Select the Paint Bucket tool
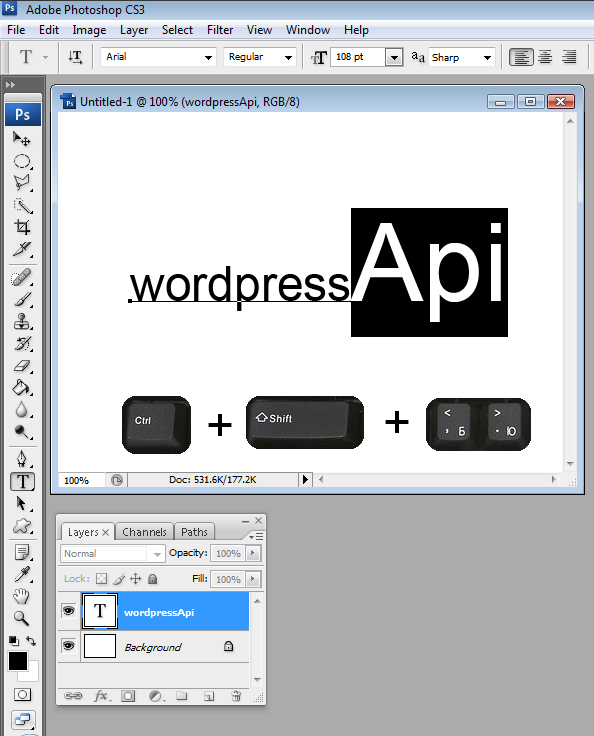The height and width of the screenshot is (736, 594). (22, 388)
